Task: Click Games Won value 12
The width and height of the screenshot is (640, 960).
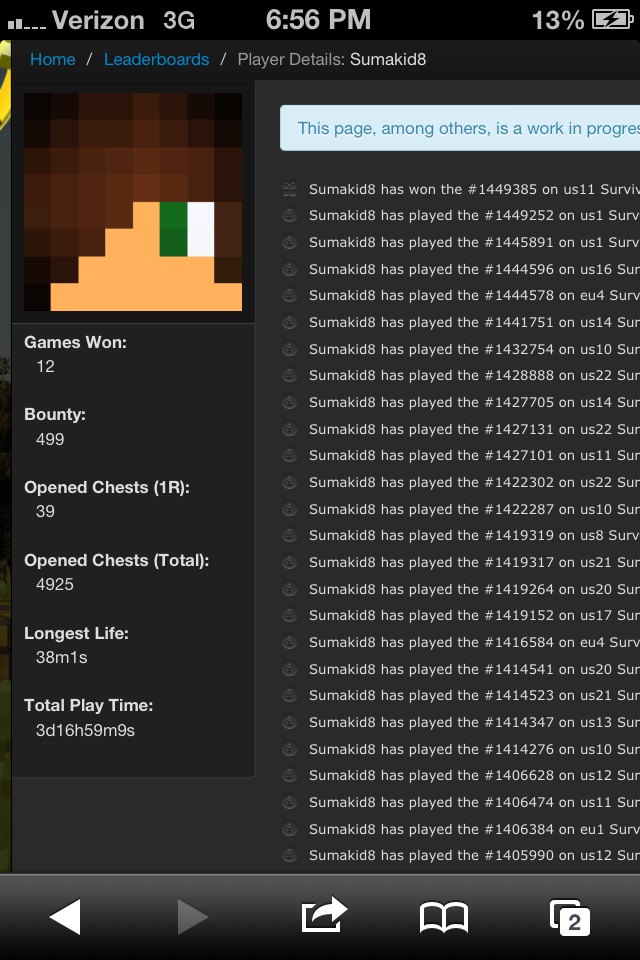Action: [x=45, y=367]
